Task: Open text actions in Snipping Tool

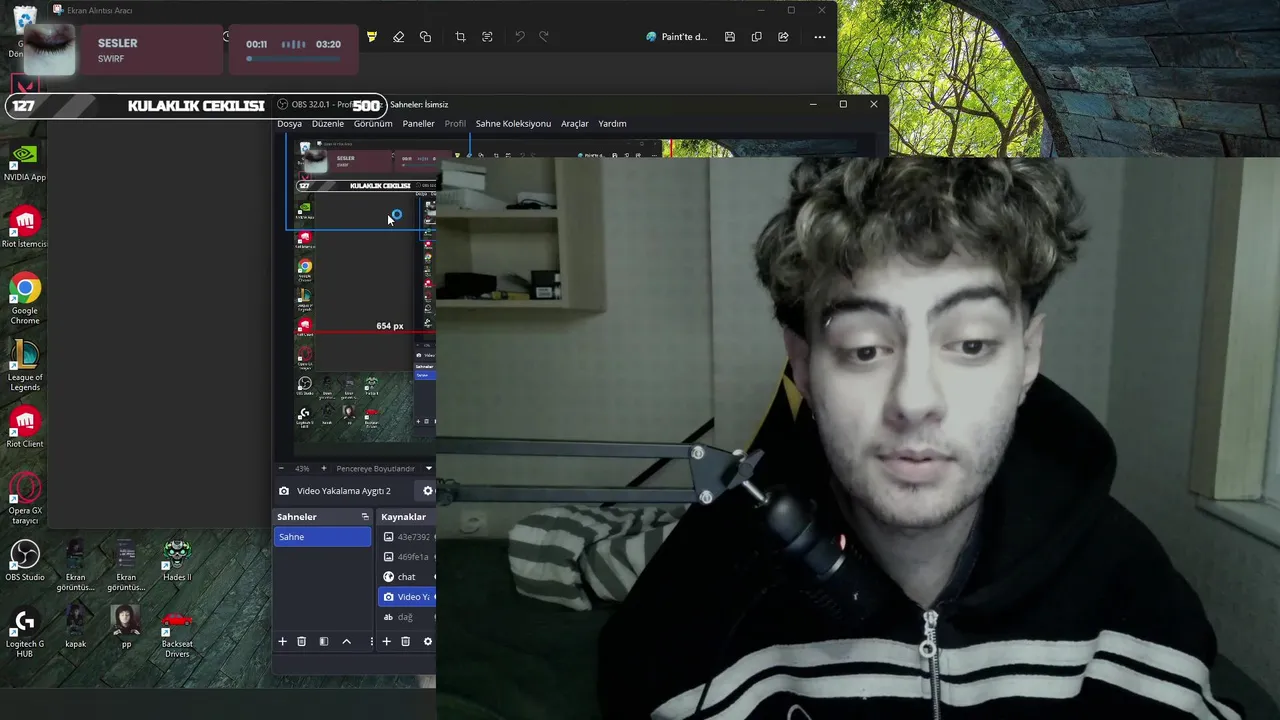Action: click(x=487, y=37)
